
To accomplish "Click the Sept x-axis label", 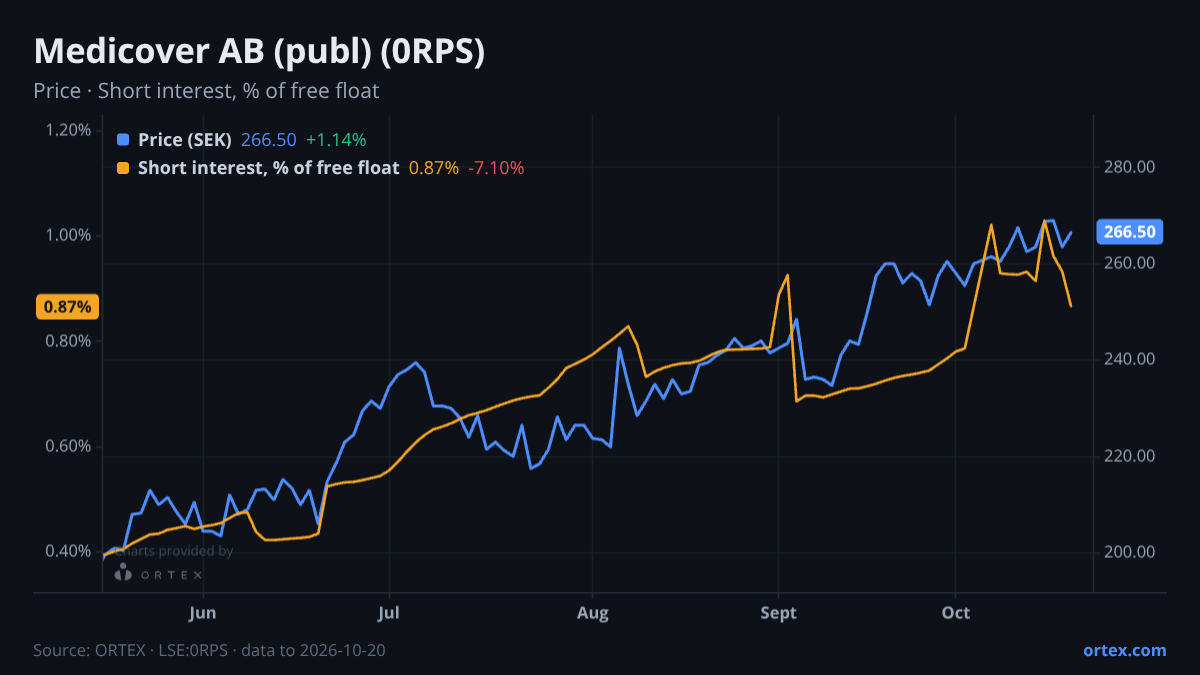I will click(778, 612).
